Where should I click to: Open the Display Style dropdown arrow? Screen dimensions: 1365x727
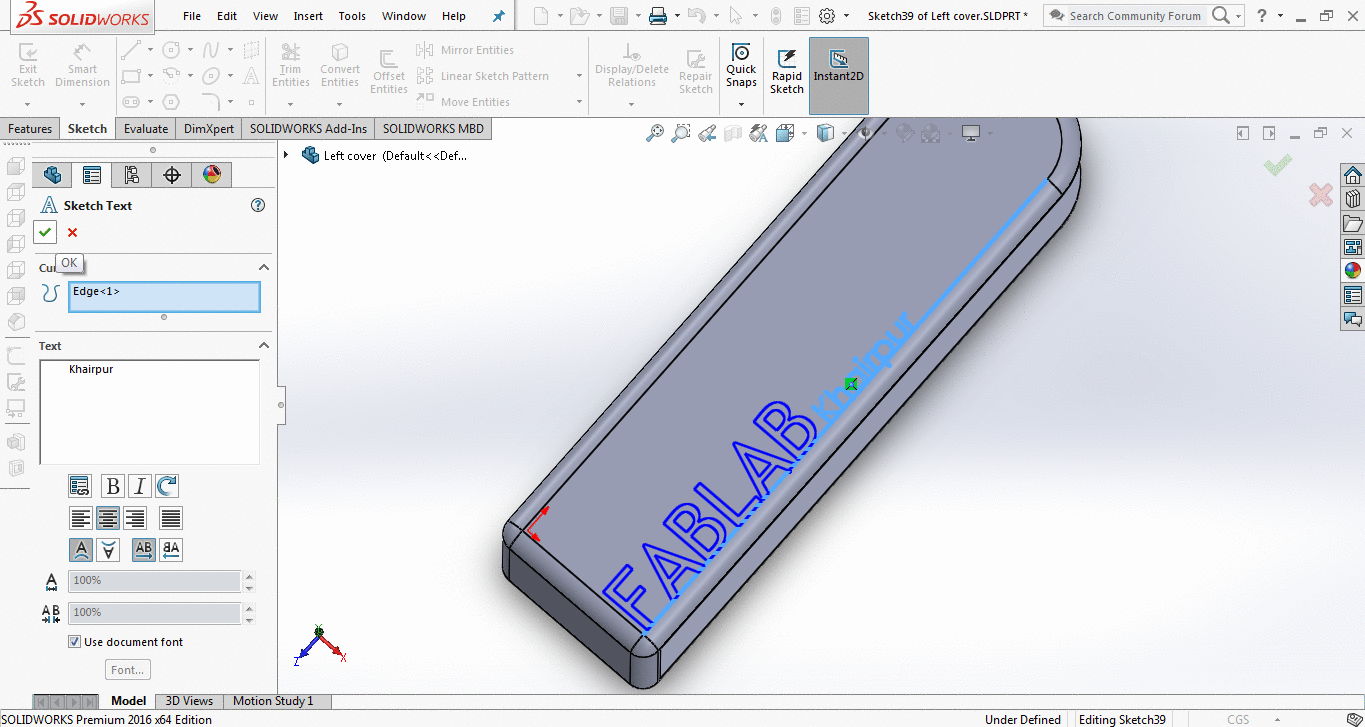[x=842, y=133]
